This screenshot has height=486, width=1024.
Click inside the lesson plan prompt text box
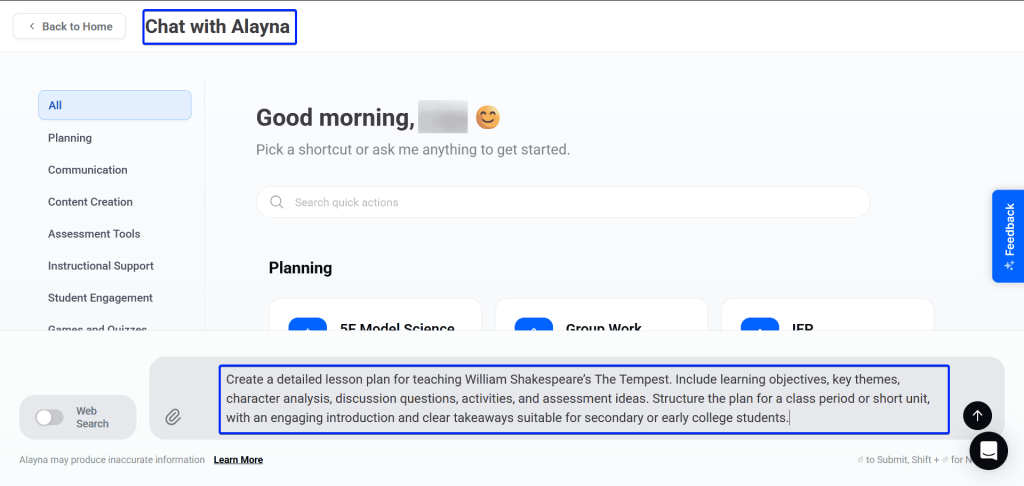coord(583,399)
